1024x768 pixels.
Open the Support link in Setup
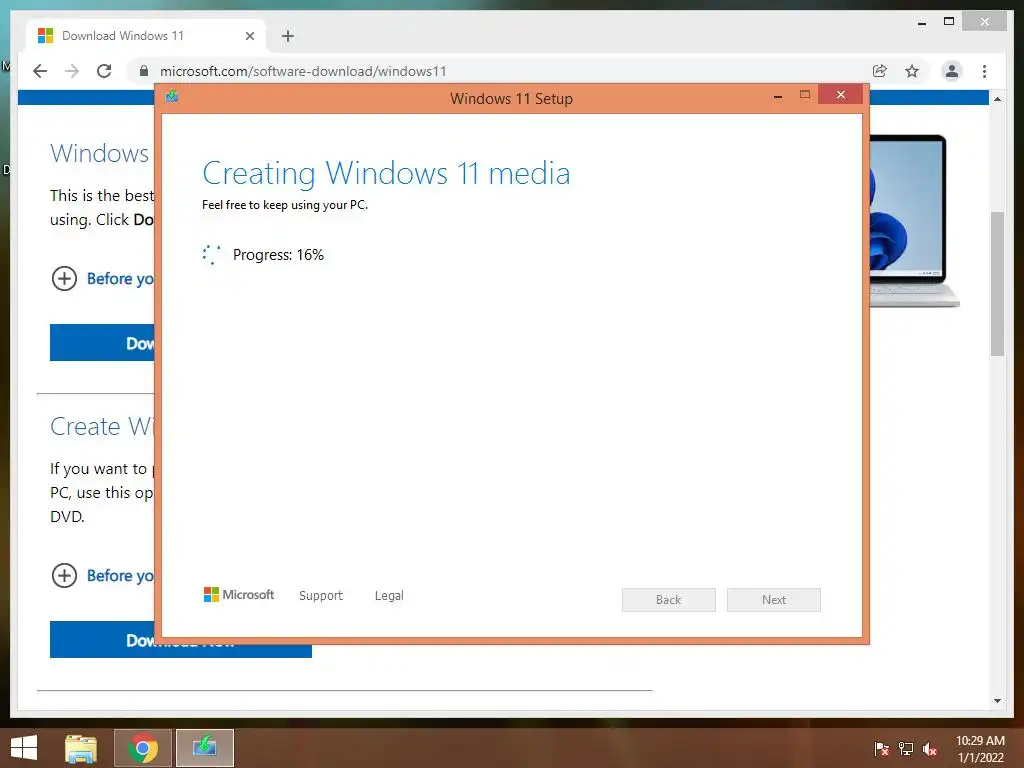(x=321, y=596)
